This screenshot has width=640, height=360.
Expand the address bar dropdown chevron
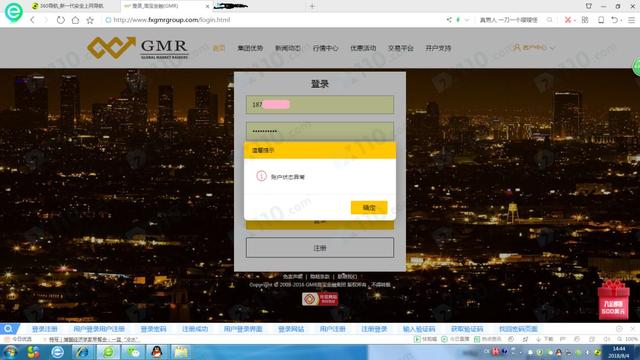coord(467,20)
